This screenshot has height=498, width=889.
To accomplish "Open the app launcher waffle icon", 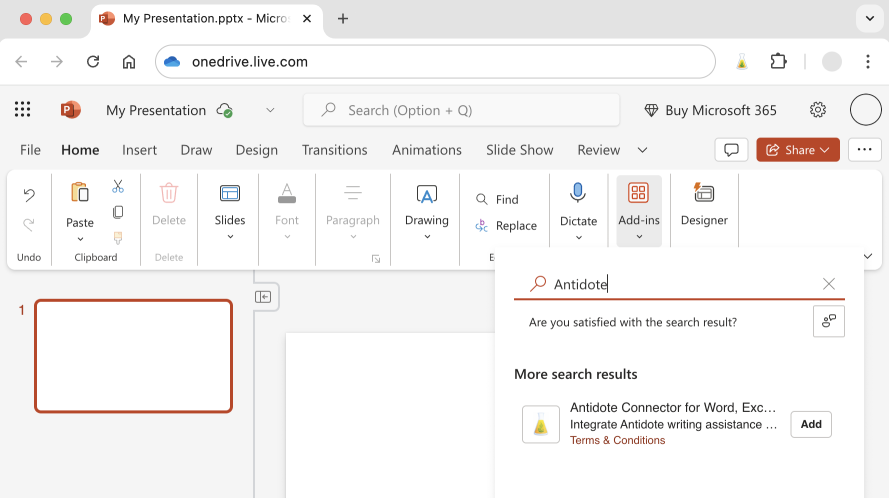I will [x=23, y=110].
